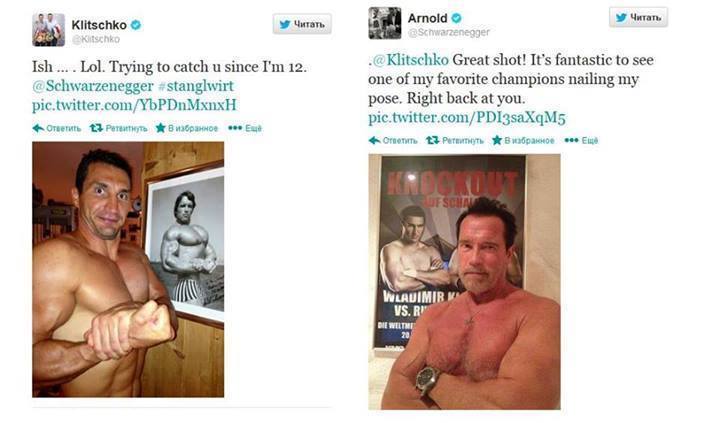Open More options under Klitschko's tweet
720x423 pixels.
[x=234, y=128]
